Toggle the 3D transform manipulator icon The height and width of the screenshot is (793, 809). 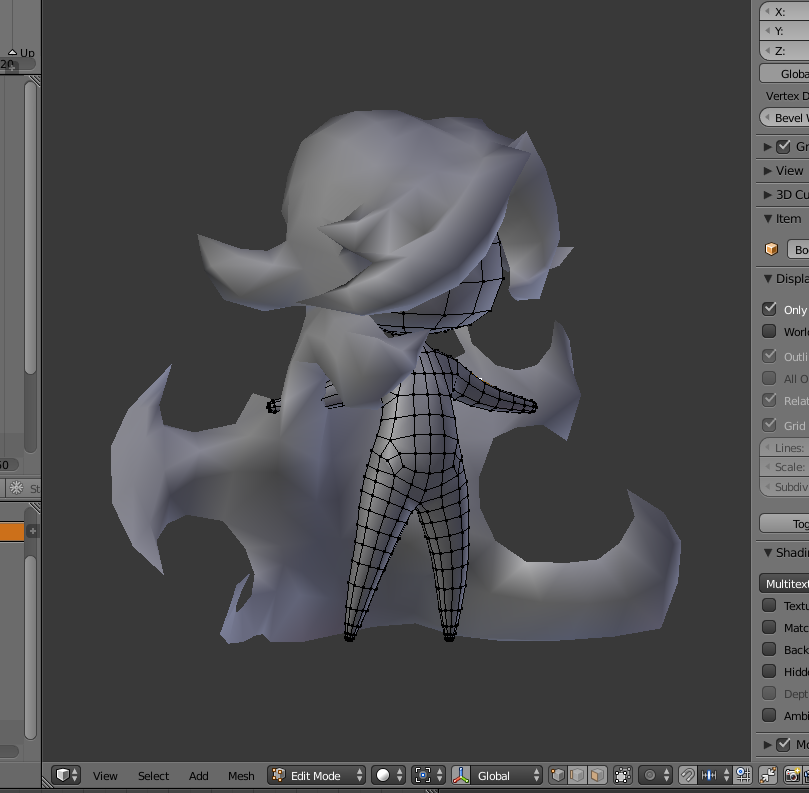coord(460,775)
